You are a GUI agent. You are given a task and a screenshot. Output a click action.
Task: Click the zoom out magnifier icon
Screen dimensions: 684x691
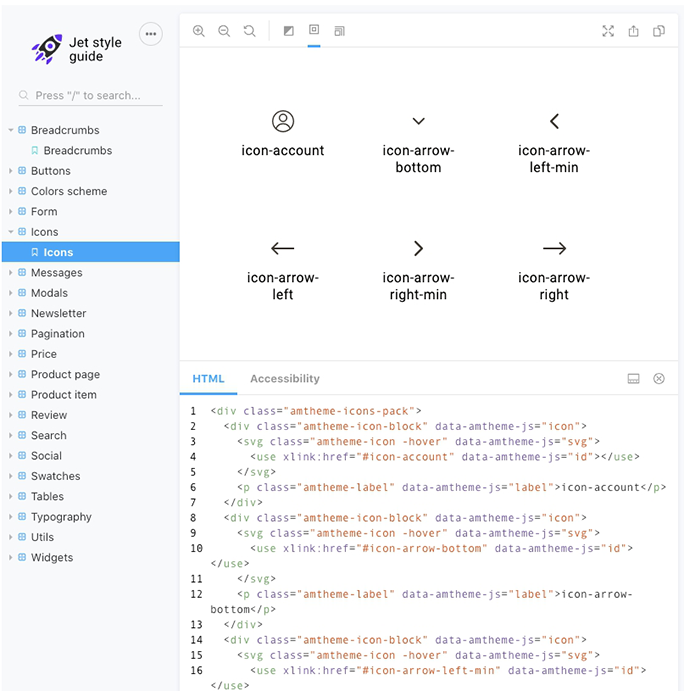coord(224,31)
